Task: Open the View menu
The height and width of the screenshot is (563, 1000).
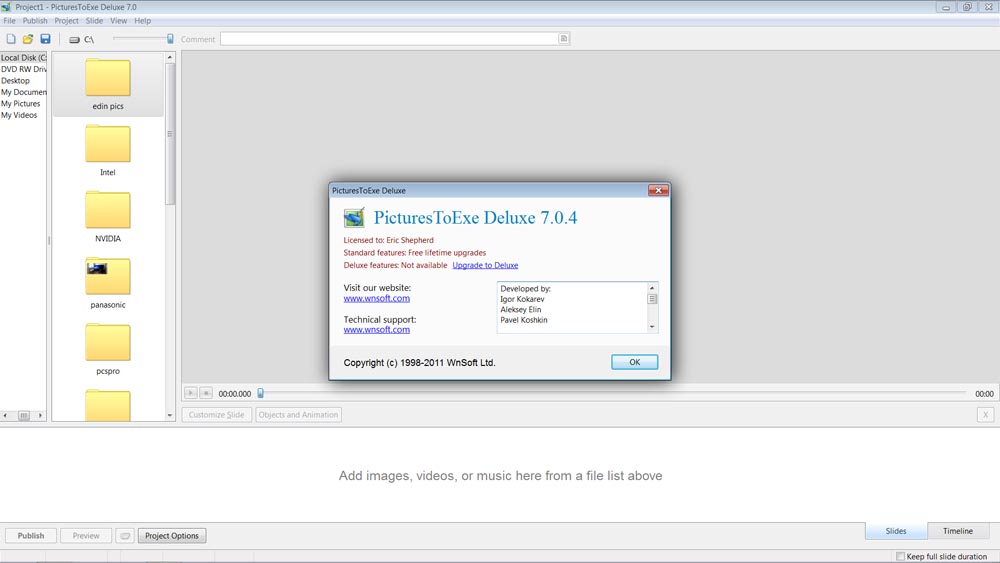Action: (x=119, y=20)
